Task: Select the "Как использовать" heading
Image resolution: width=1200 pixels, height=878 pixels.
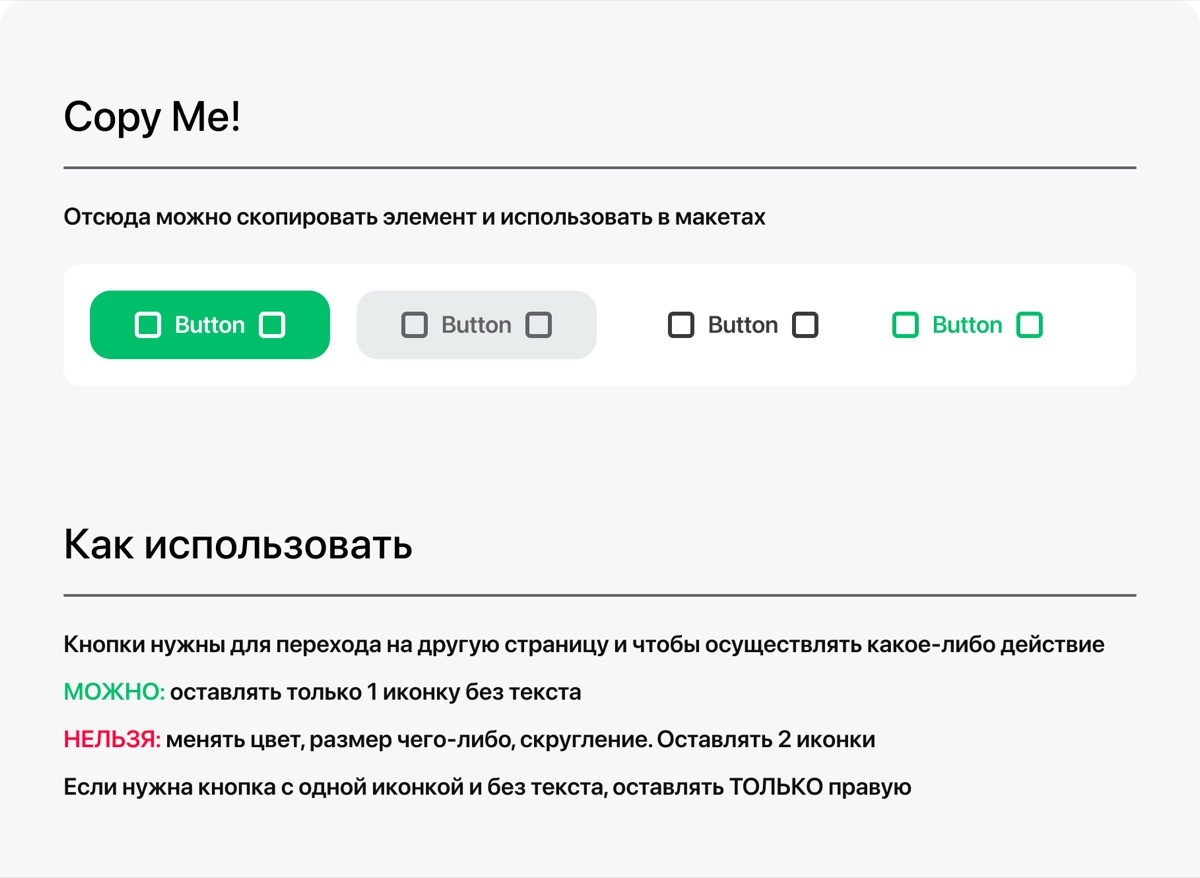Action: [x=238, y=546]
